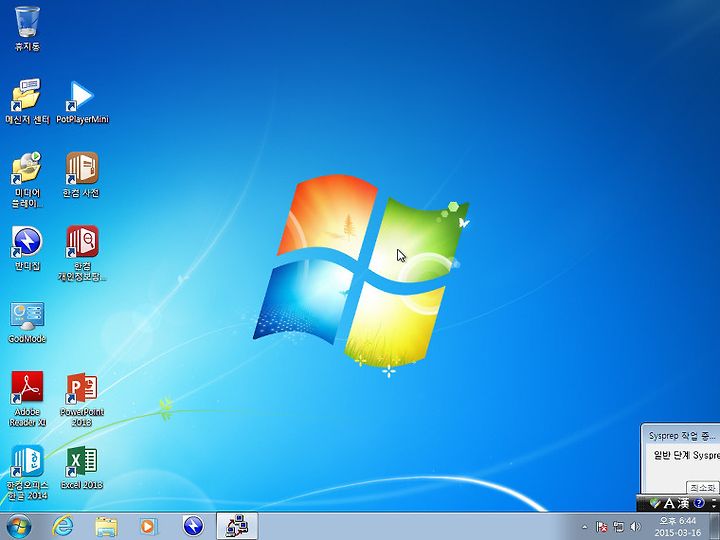Open the Action Center flag icon
The height and width of the screenshot is (540, 720).
[602, 527]
